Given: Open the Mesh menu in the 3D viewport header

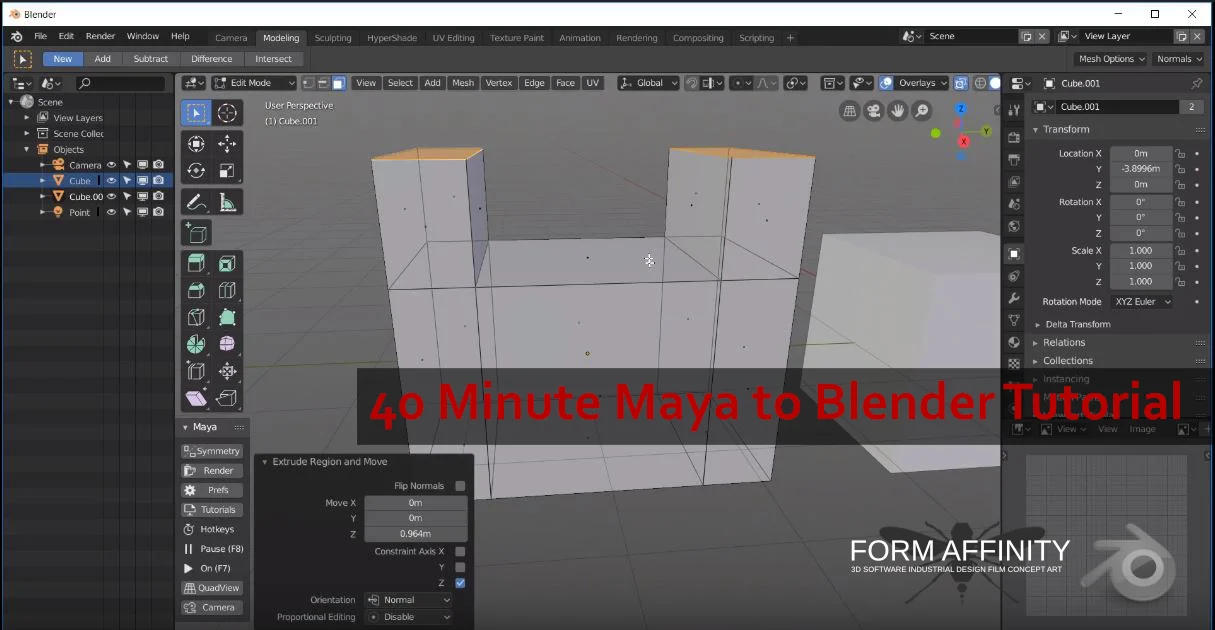Looking at the screenshot, I should (x=463, y=83).
